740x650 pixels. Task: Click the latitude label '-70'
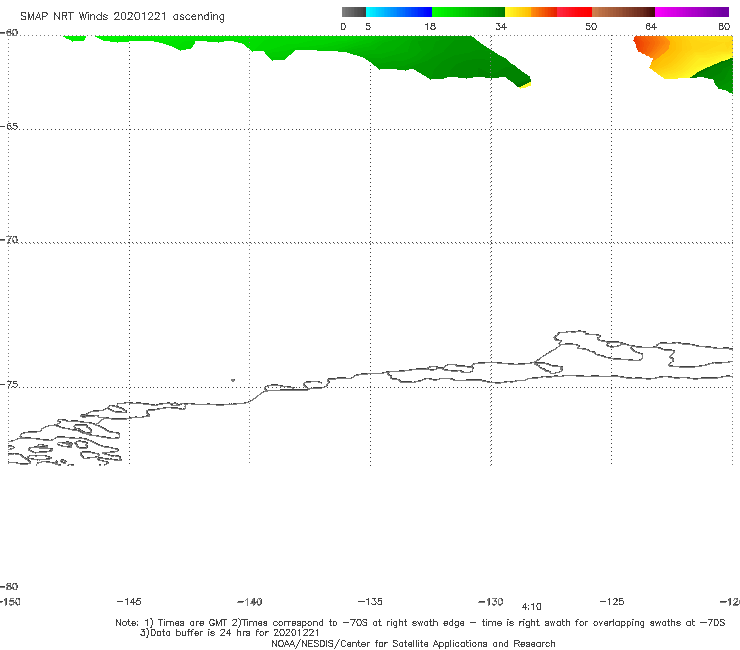point(9,240)
